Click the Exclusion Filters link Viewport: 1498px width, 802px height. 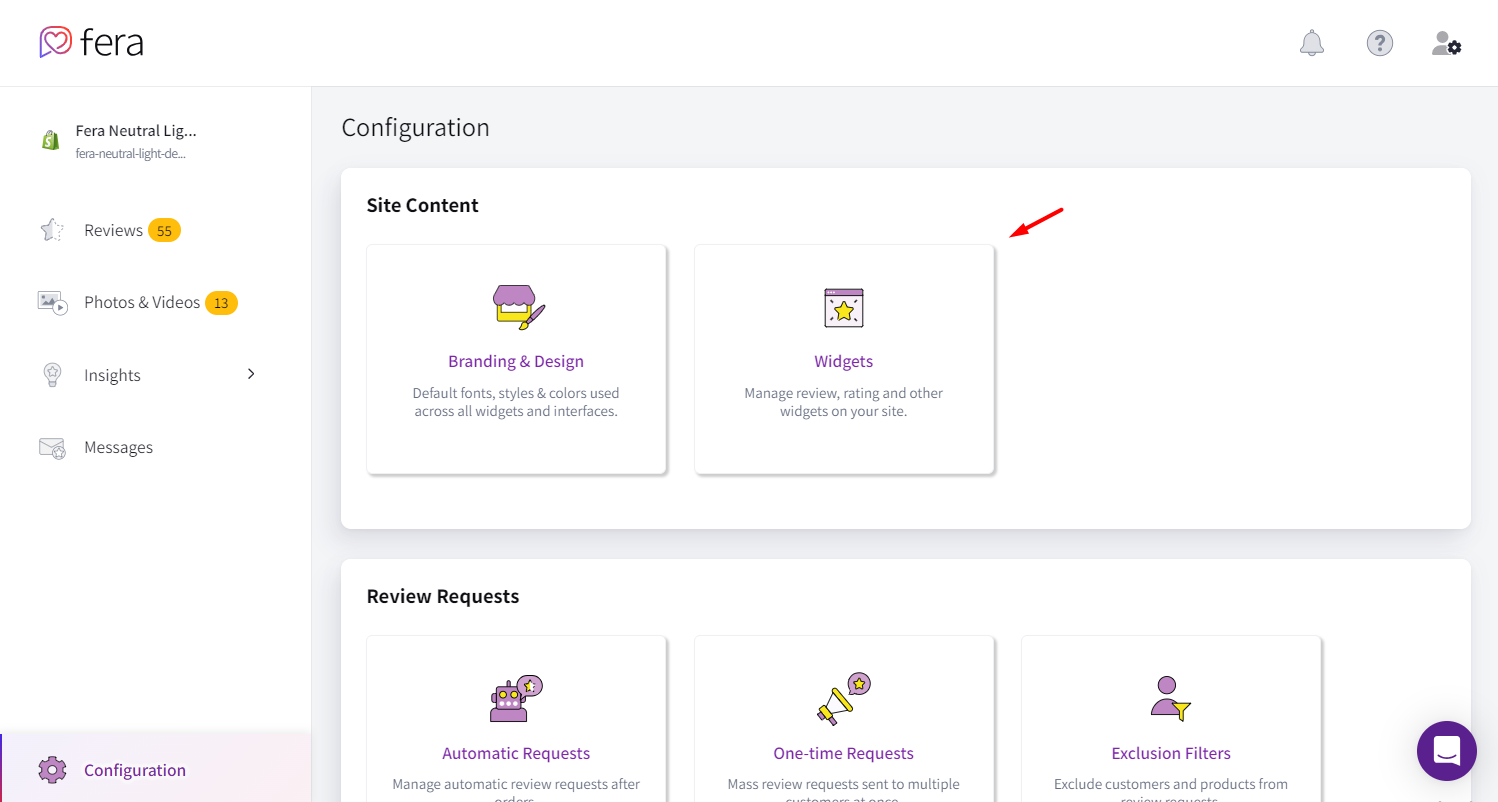[1171, 753]
